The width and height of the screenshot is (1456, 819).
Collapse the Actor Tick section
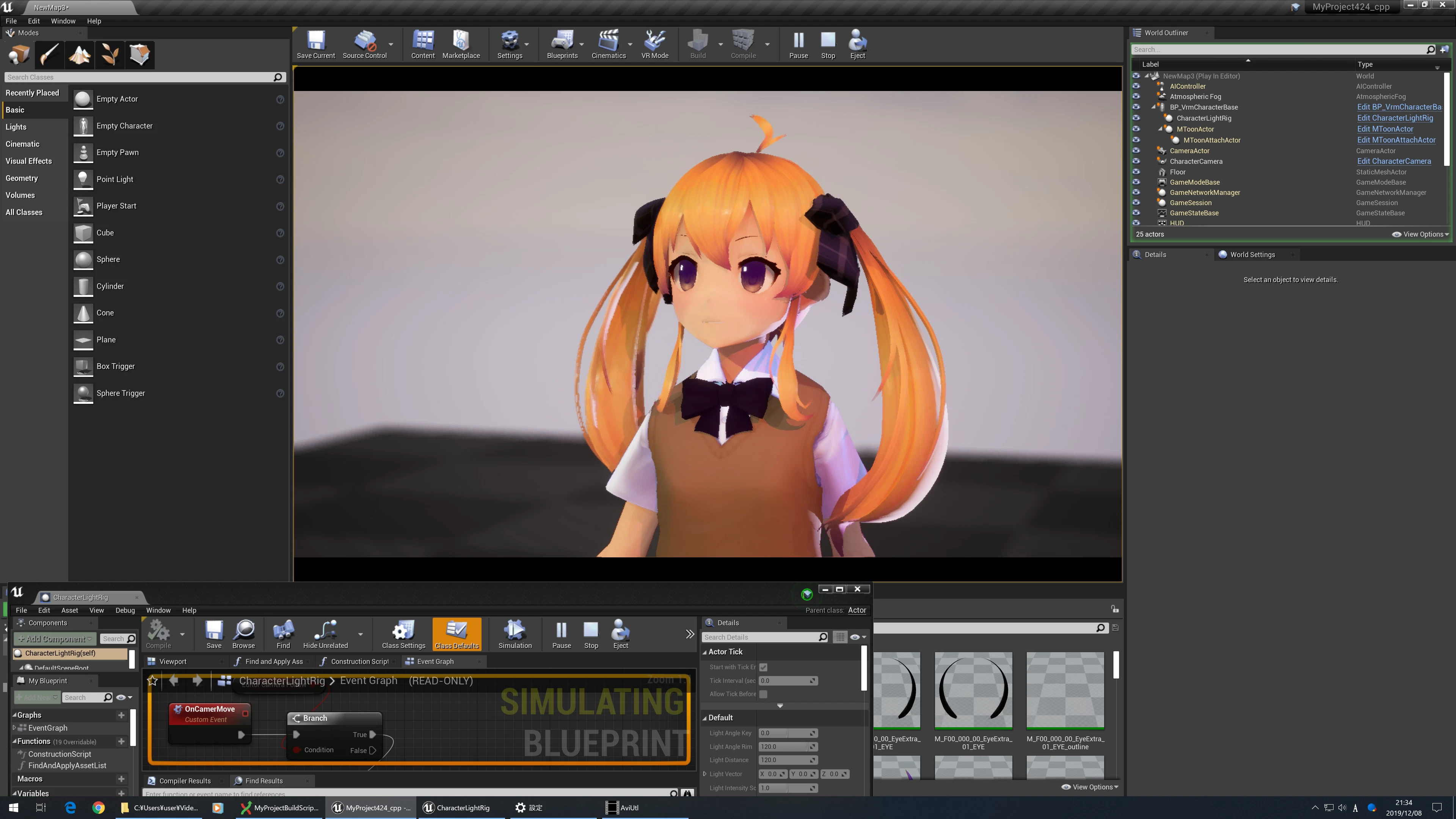[705, 652]
